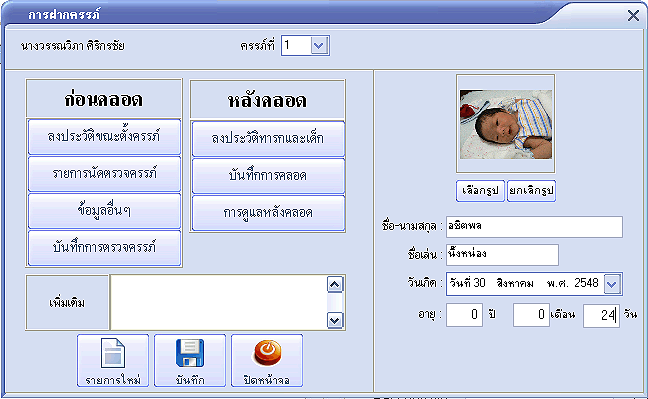This screenshot has height=399, width=648.
Task: Click the รายการใหม่ new document icon
Action: click(x=113, y=353)
